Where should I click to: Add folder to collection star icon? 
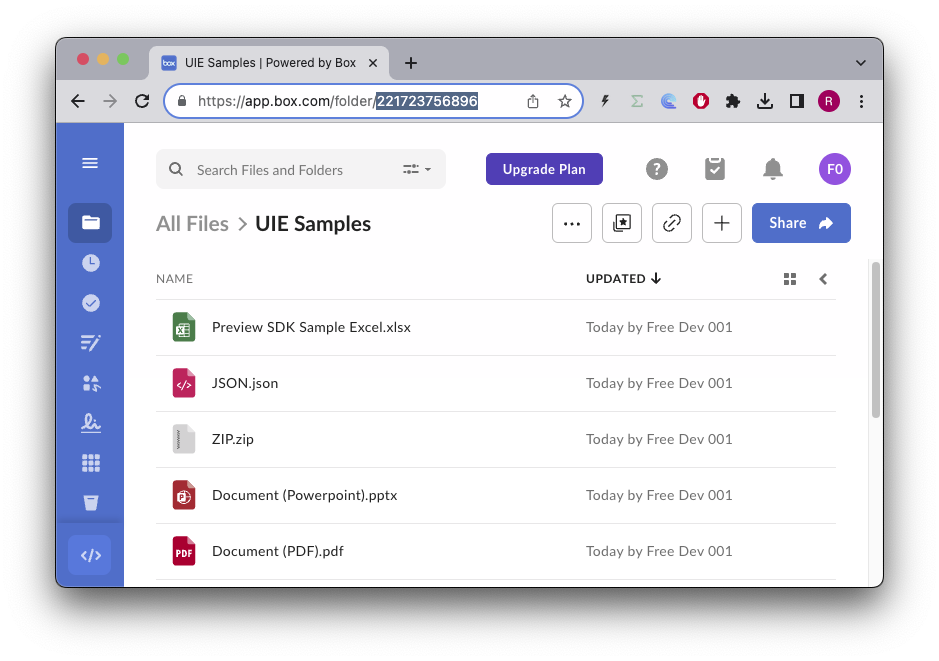tap(622, 223)
